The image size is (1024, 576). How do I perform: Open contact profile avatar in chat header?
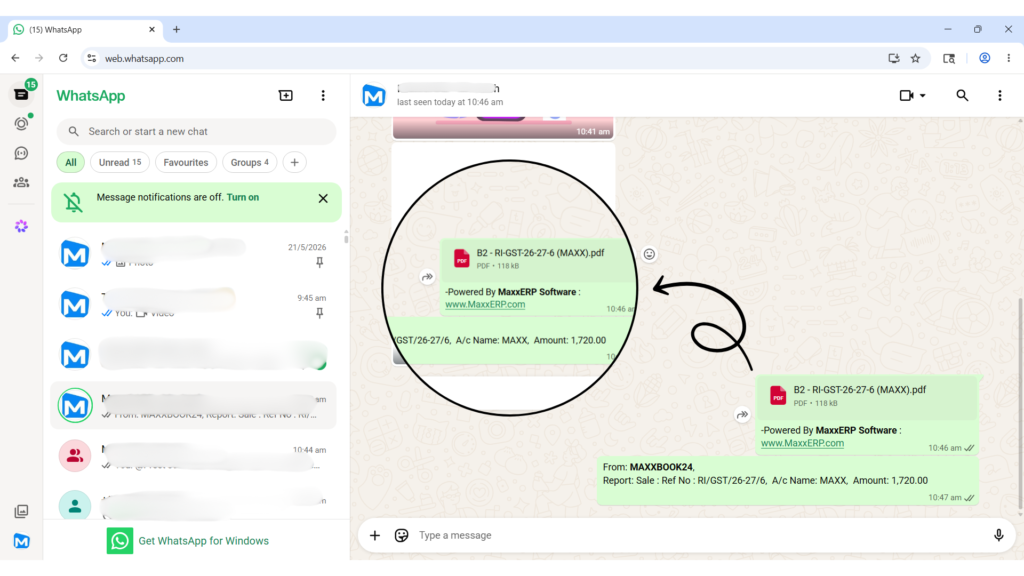(x=374, y=95)
